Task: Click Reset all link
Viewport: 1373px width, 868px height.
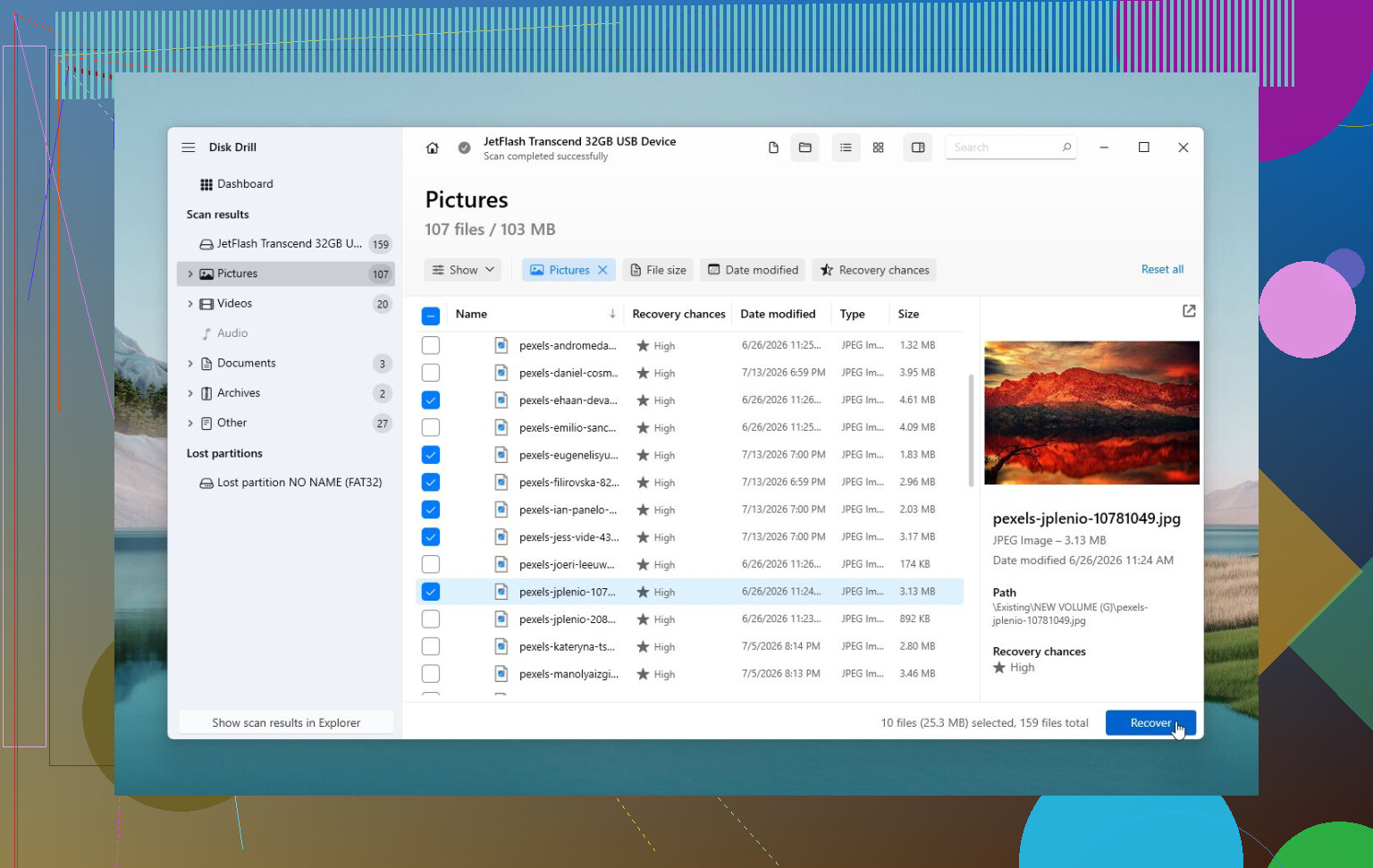Action: pyautogui.click(x=1162, y=269)
